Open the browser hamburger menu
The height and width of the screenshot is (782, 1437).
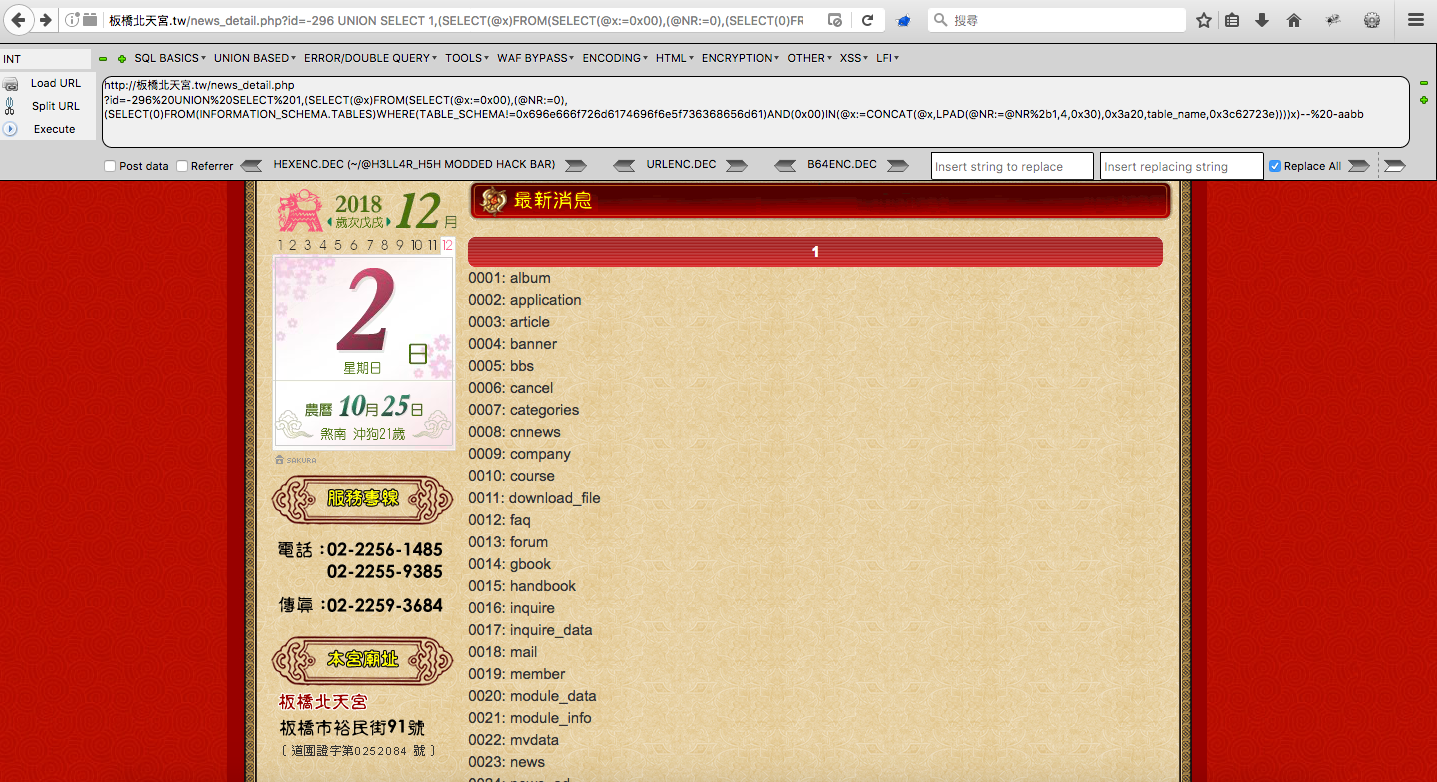point(1416,20)
